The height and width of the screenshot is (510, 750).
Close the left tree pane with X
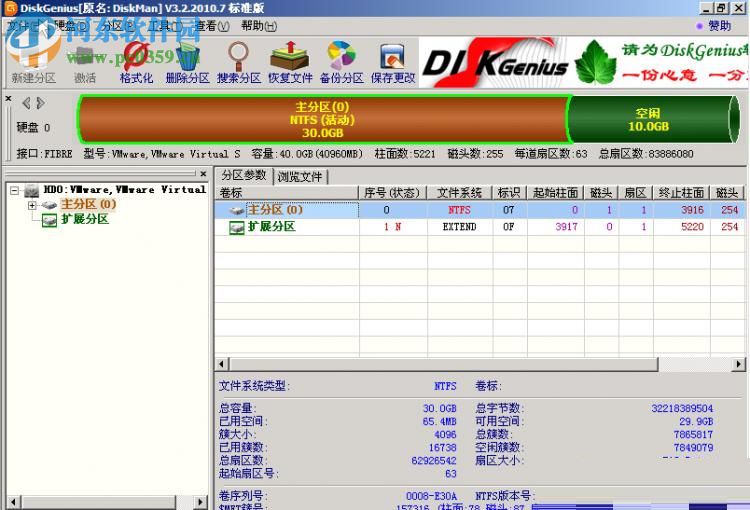[203, 173]
